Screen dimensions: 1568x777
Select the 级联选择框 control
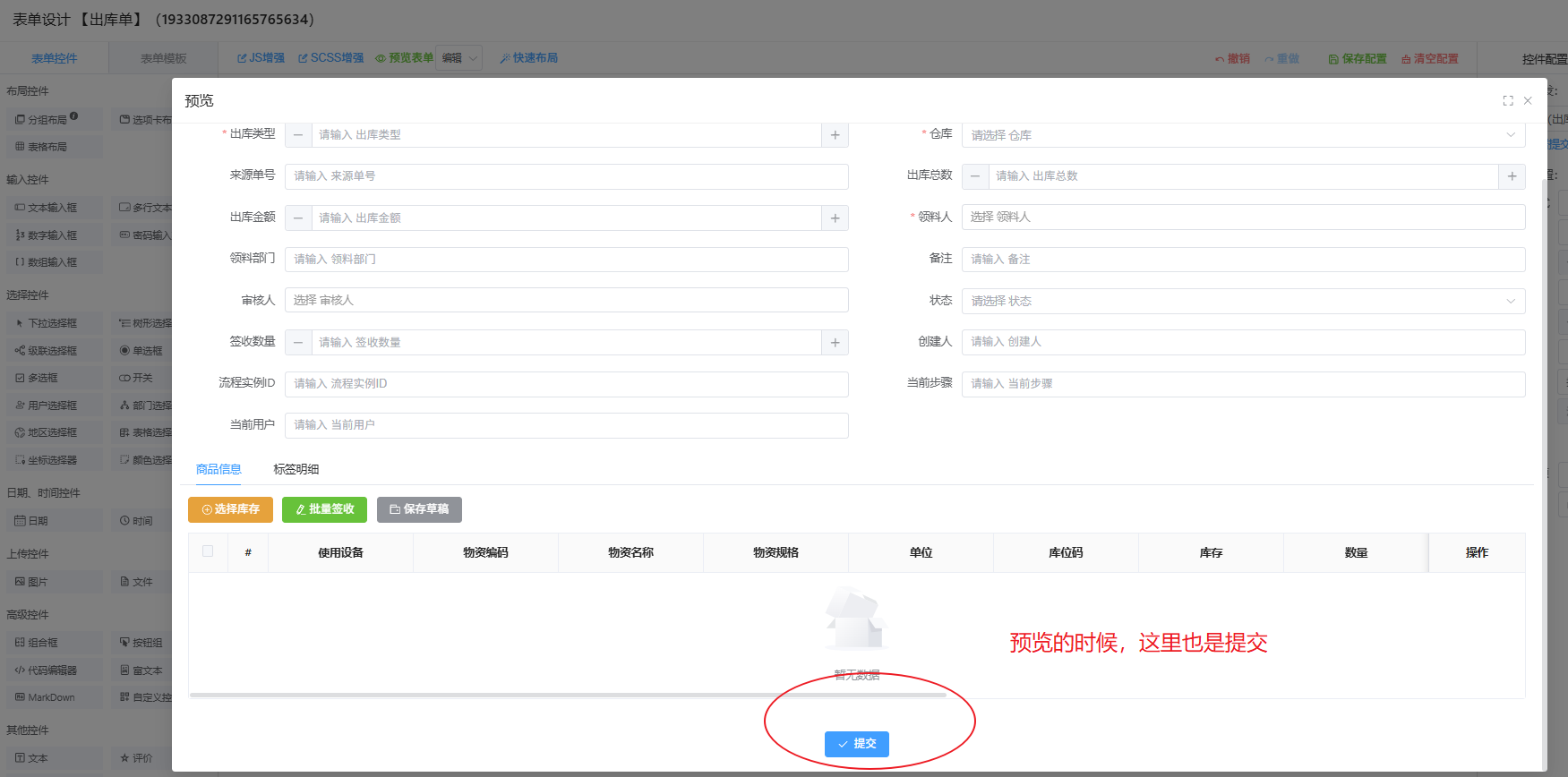pos(54,351)
